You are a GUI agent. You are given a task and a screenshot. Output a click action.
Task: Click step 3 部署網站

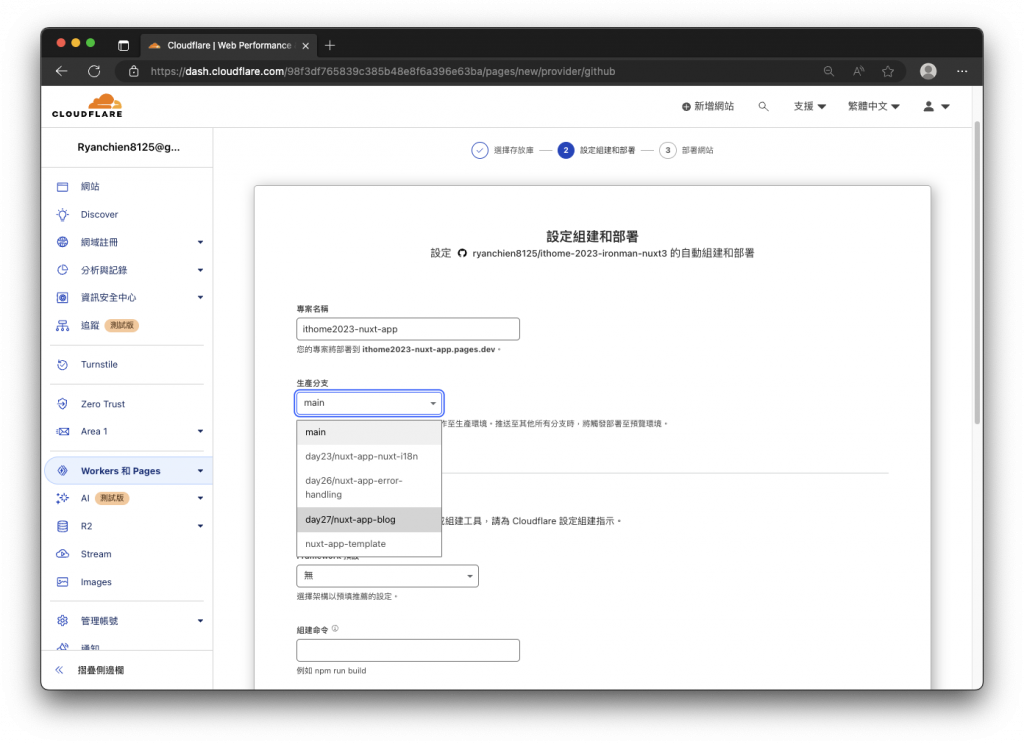[686, 150]
